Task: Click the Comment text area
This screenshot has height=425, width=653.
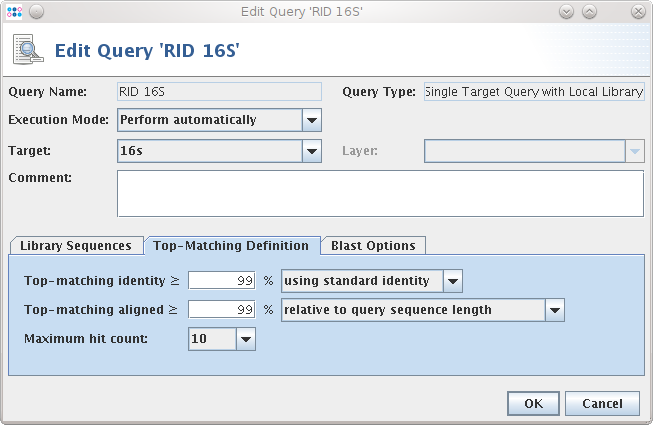Action: point(380,193)
